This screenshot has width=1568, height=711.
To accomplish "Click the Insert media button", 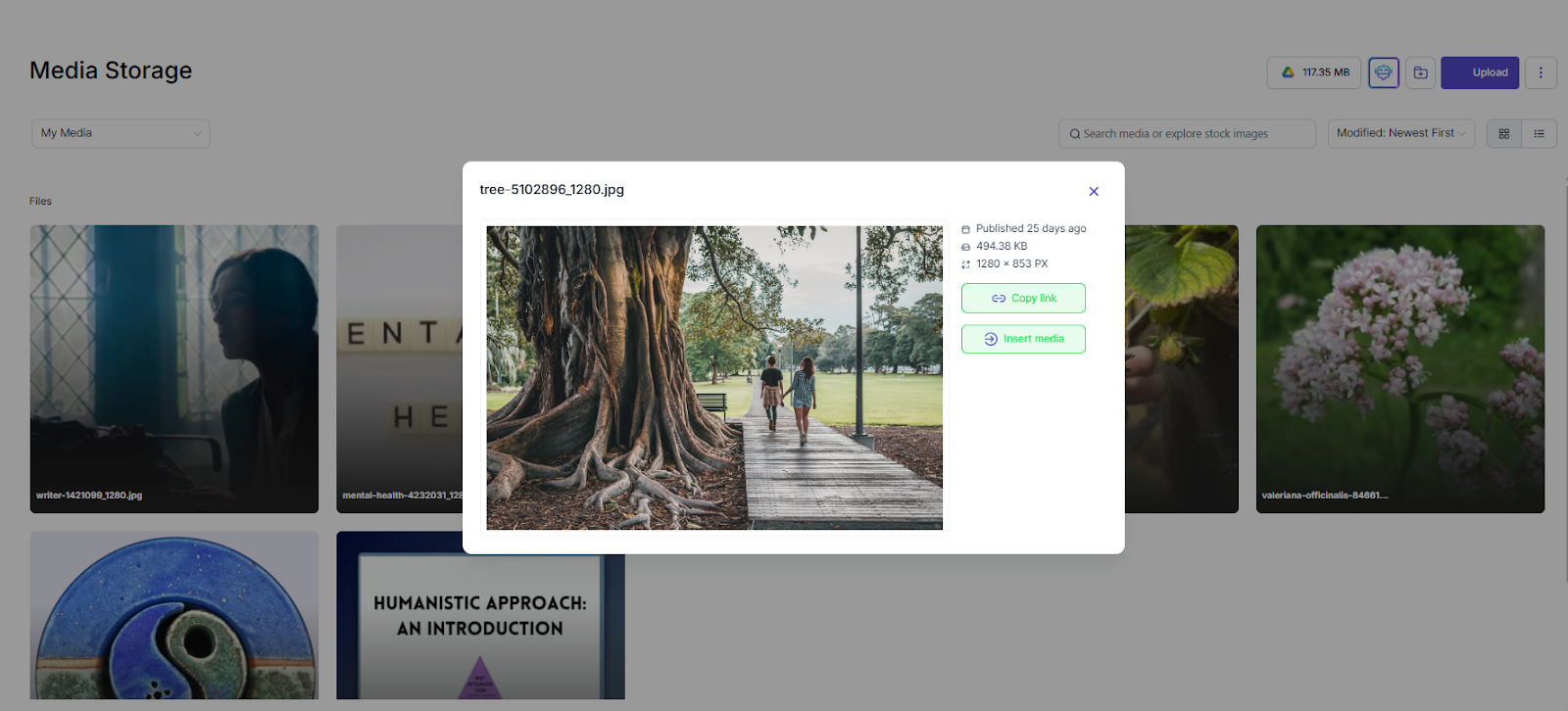I will [1023, 339].
